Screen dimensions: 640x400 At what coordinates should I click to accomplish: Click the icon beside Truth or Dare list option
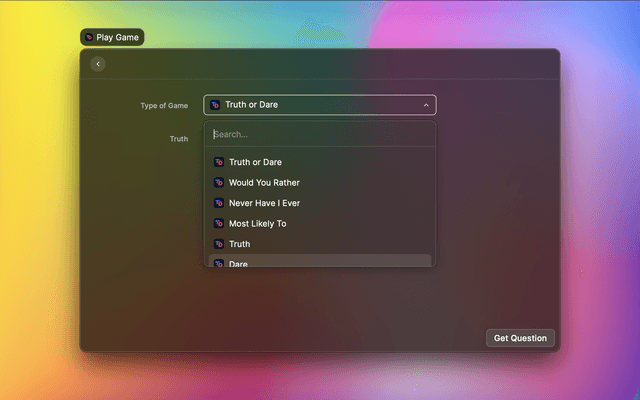tap(218, 162)
